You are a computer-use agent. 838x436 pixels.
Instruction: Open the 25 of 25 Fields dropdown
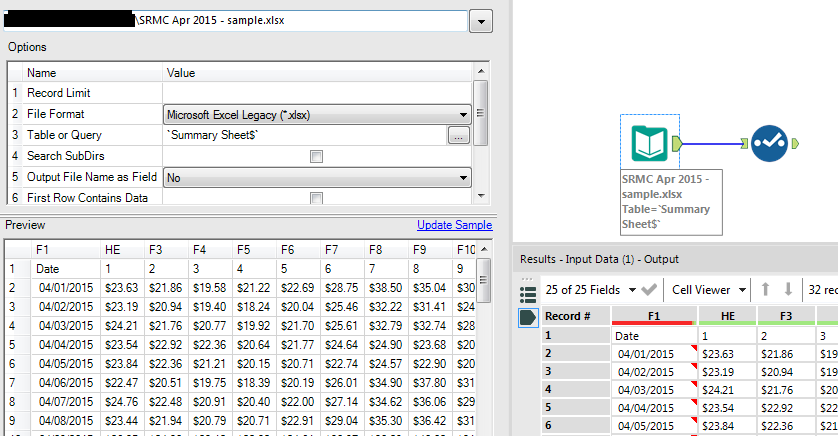[632, 290]
